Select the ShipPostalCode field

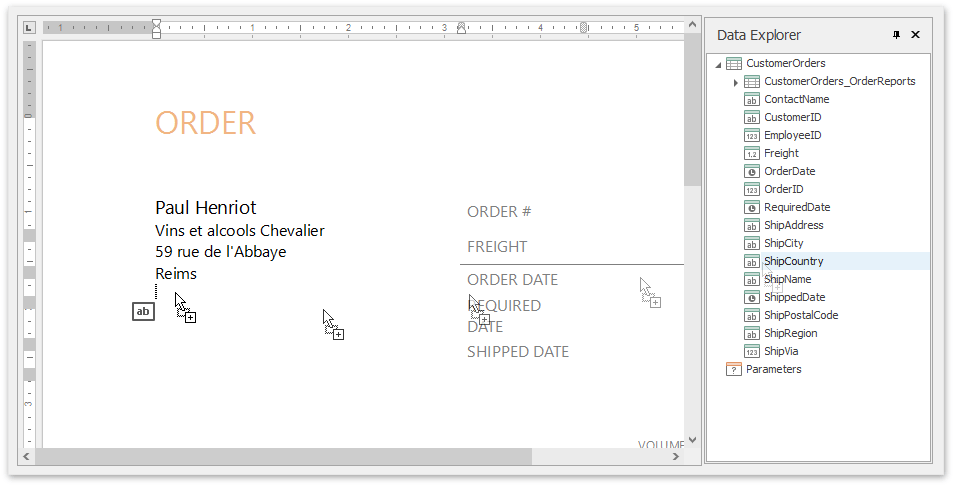[x=801, y=315]
